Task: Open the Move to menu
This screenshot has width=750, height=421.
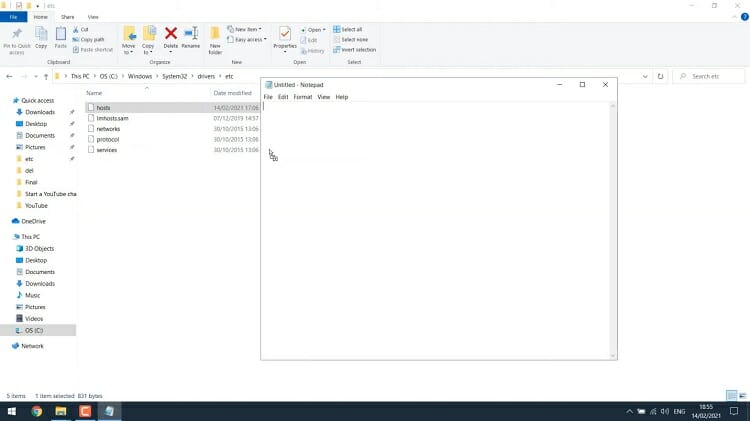Action: click(129, 40)
